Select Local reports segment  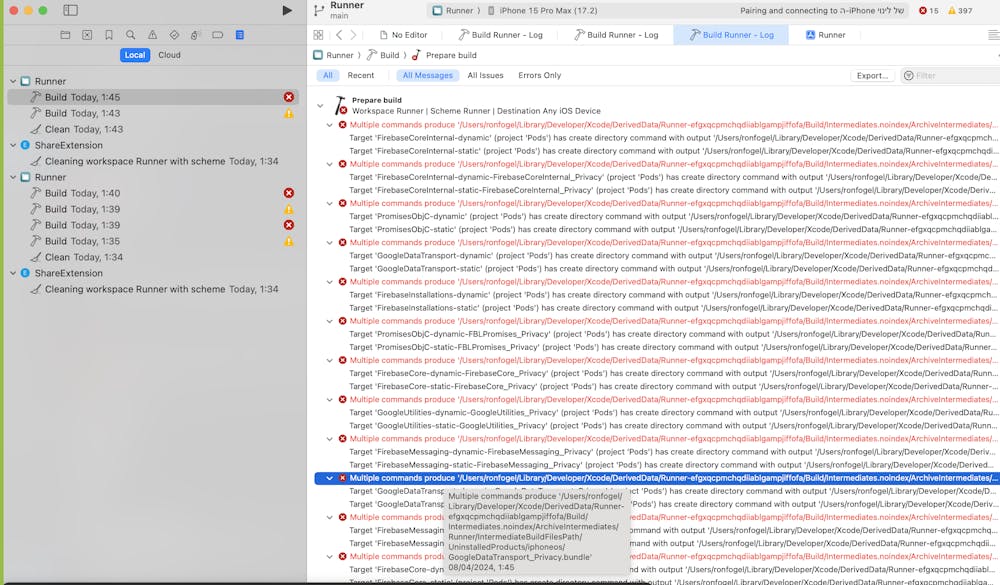coord(135,55)
